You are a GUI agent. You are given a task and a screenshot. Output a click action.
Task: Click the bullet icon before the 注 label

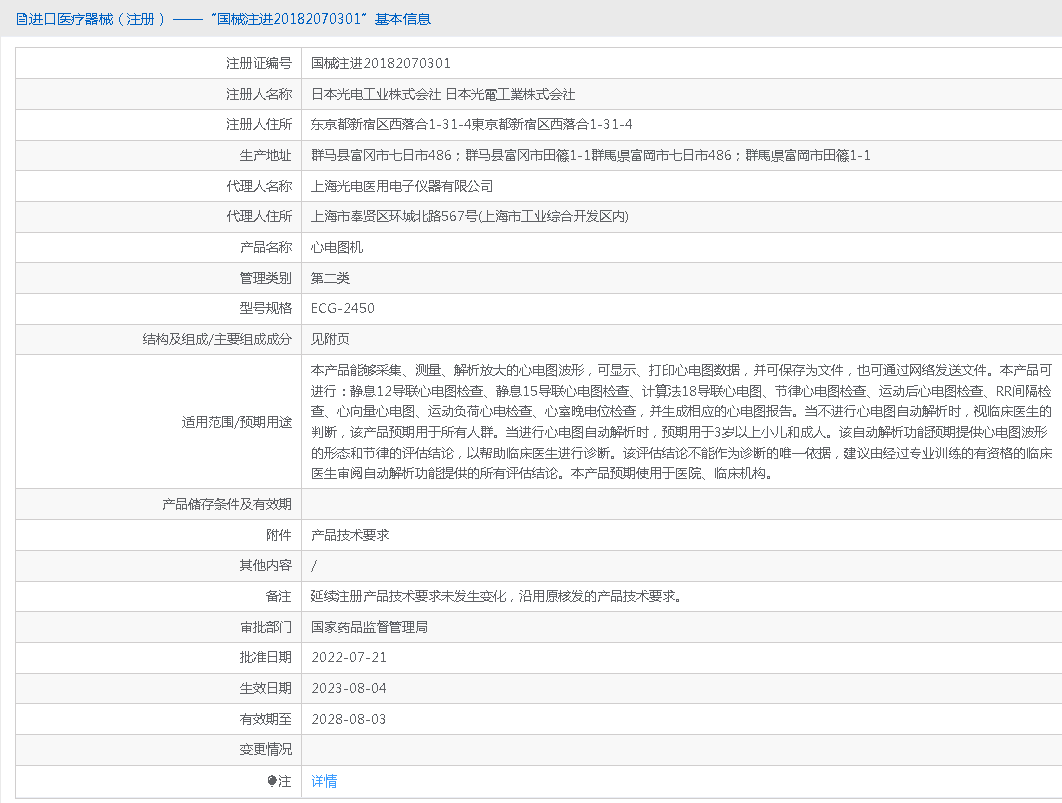click(x=272, y=781)
